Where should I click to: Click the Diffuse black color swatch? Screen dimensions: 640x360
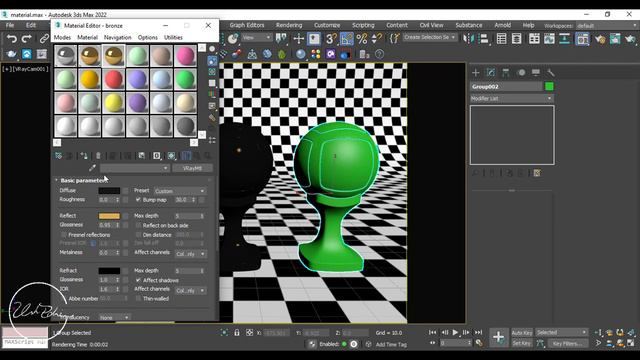109,191
